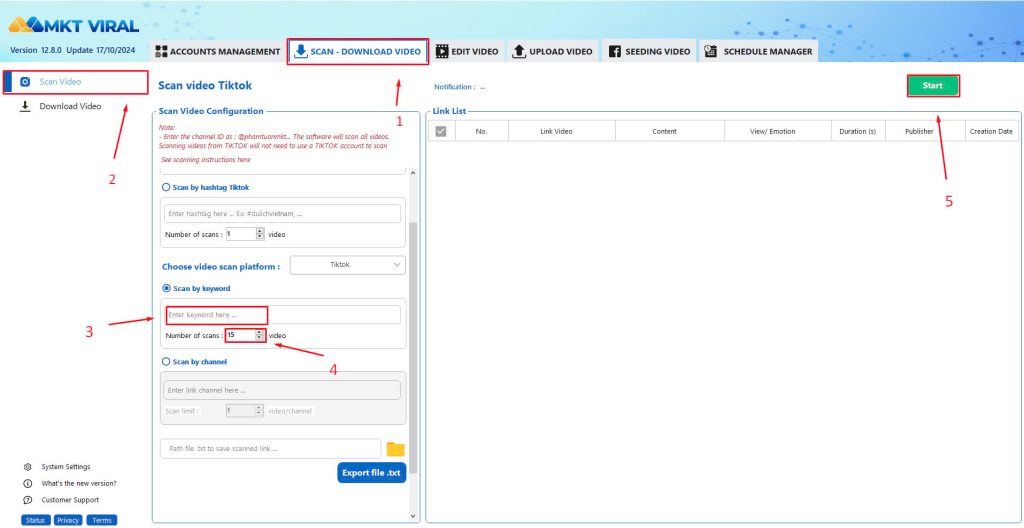Click the Scan Video camera icon

(25, 82)
